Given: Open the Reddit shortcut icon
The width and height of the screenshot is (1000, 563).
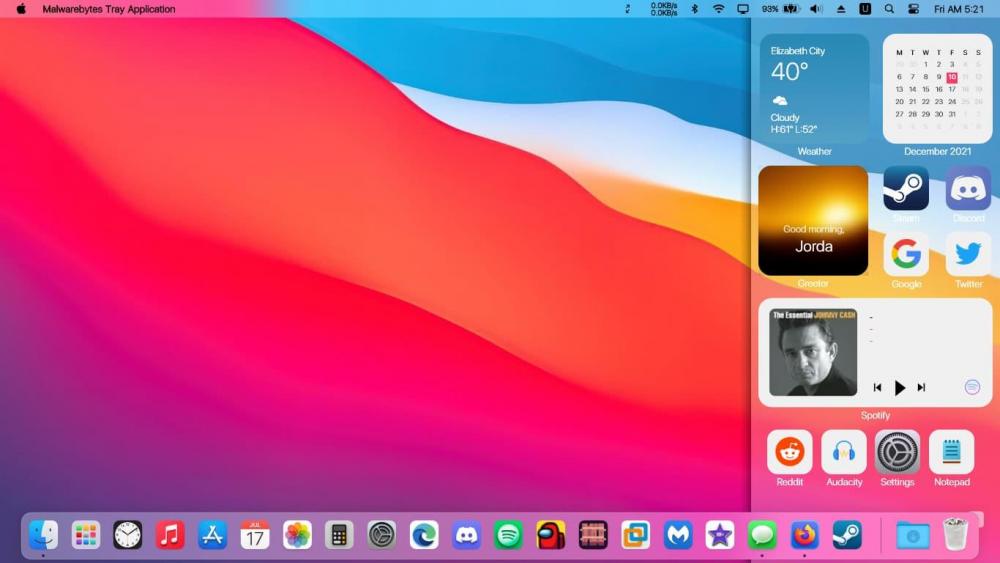Looking at the screenshot, I should tap(790, 452).
